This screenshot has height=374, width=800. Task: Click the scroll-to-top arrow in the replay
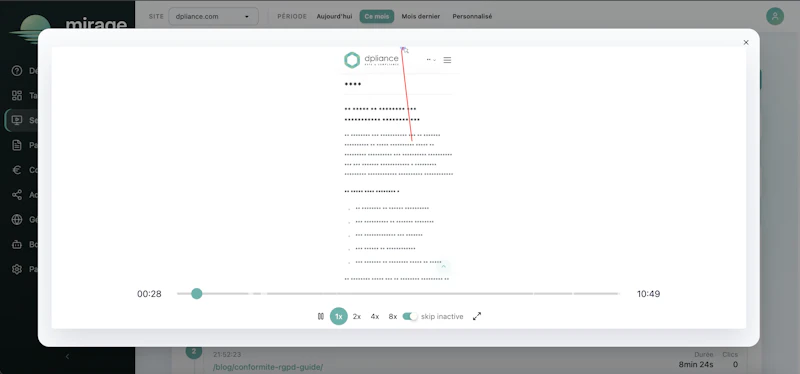tap(443, 266)
